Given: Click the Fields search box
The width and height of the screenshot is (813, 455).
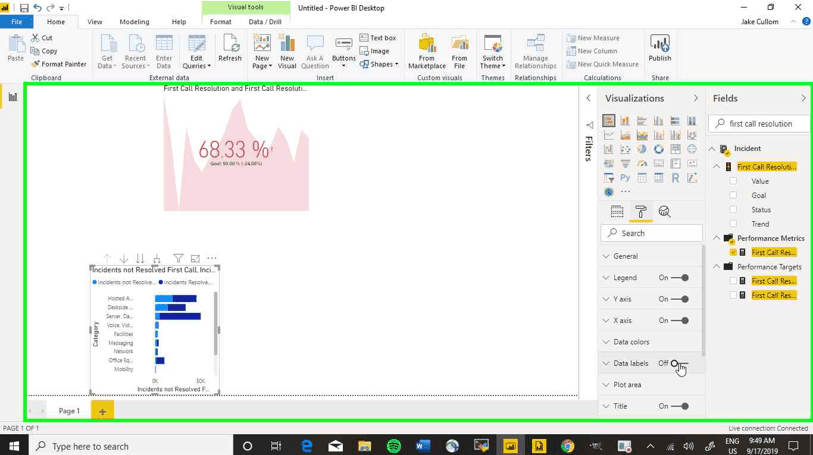Looking at the screenshot, I should coord(760,124).
